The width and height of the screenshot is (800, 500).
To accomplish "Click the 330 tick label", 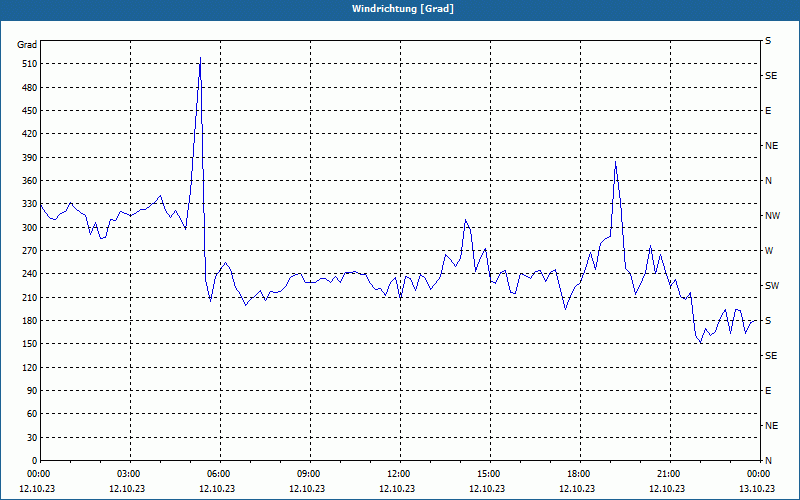I will 29,204.
